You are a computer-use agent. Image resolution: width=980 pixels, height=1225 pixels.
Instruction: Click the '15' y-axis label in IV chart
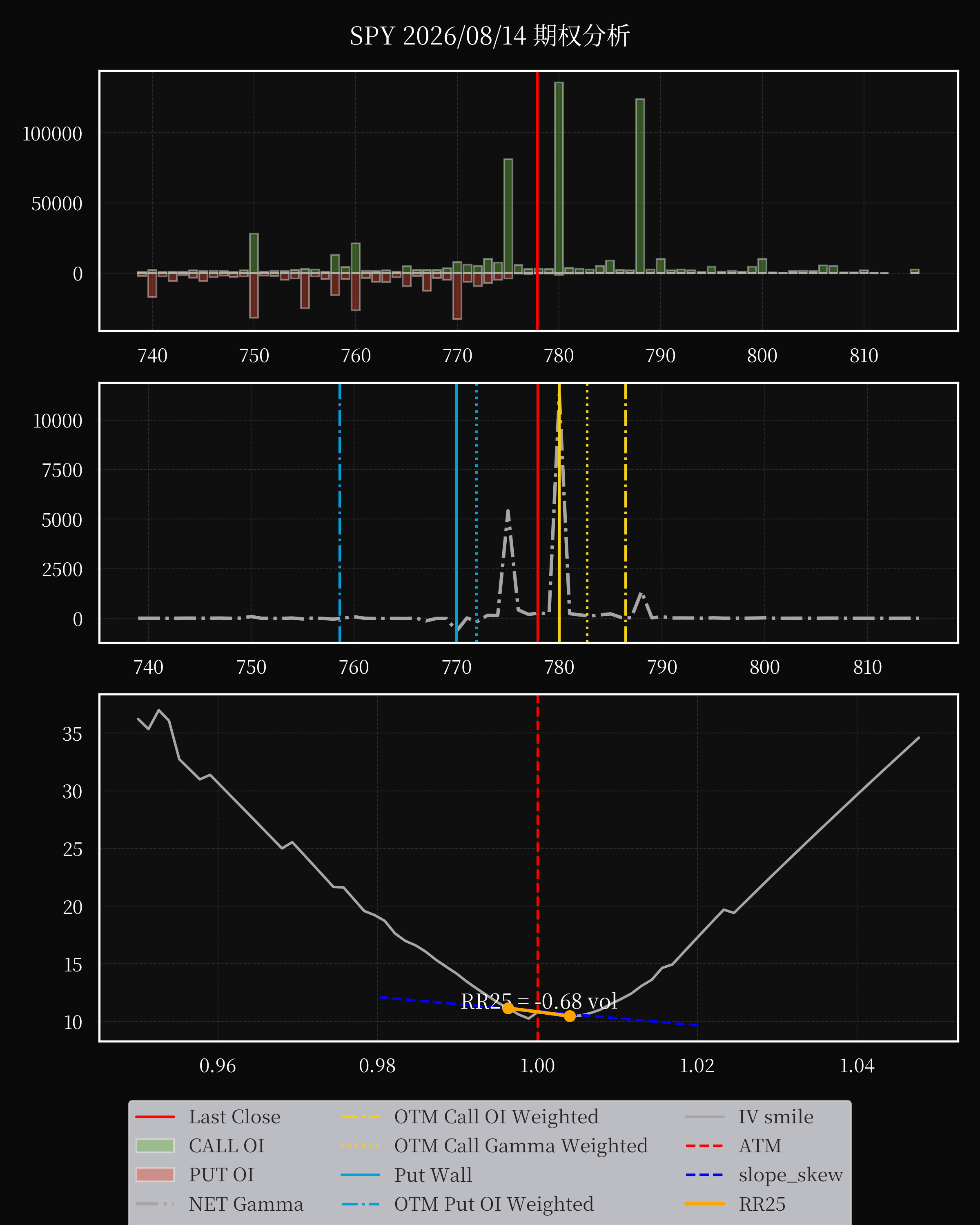pyautogui.click(x=72, y=965)
